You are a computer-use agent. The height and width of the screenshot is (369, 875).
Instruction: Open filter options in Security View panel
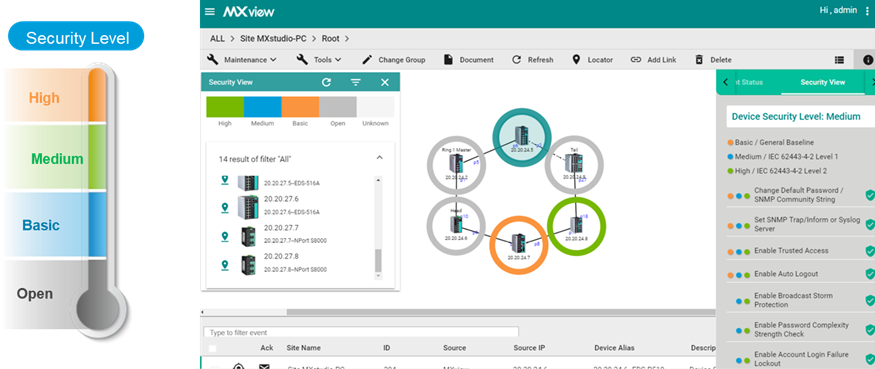[355, 82]
